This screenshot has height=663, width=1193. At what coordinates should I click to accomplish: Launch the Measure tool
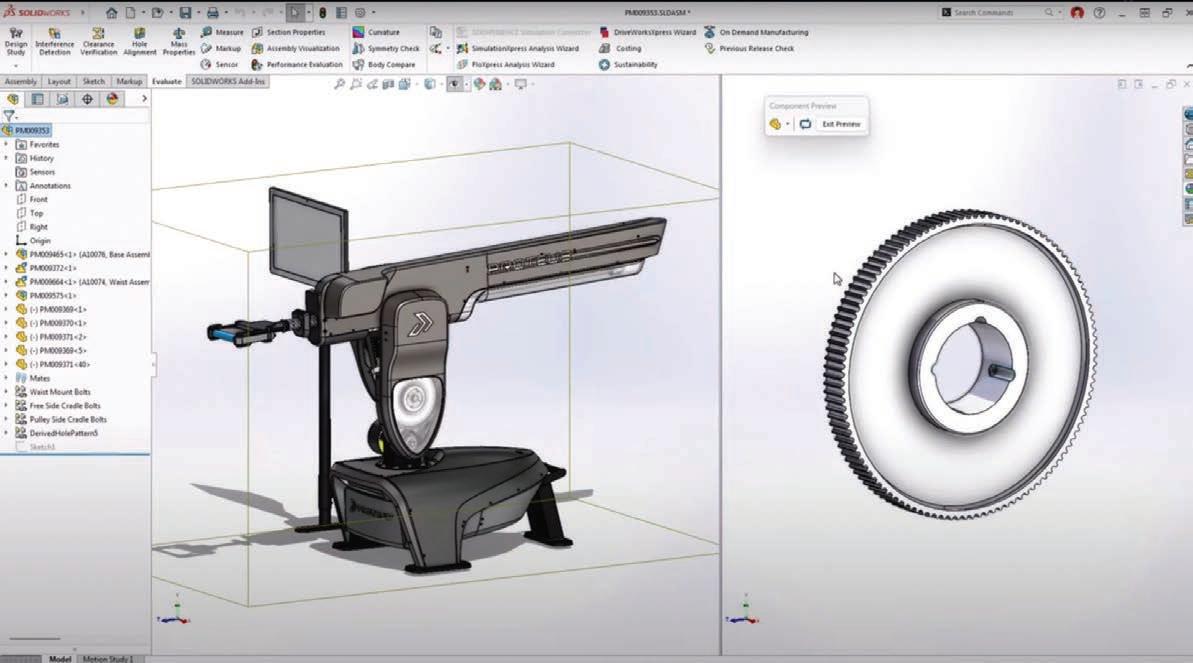[x=222, y=32]
